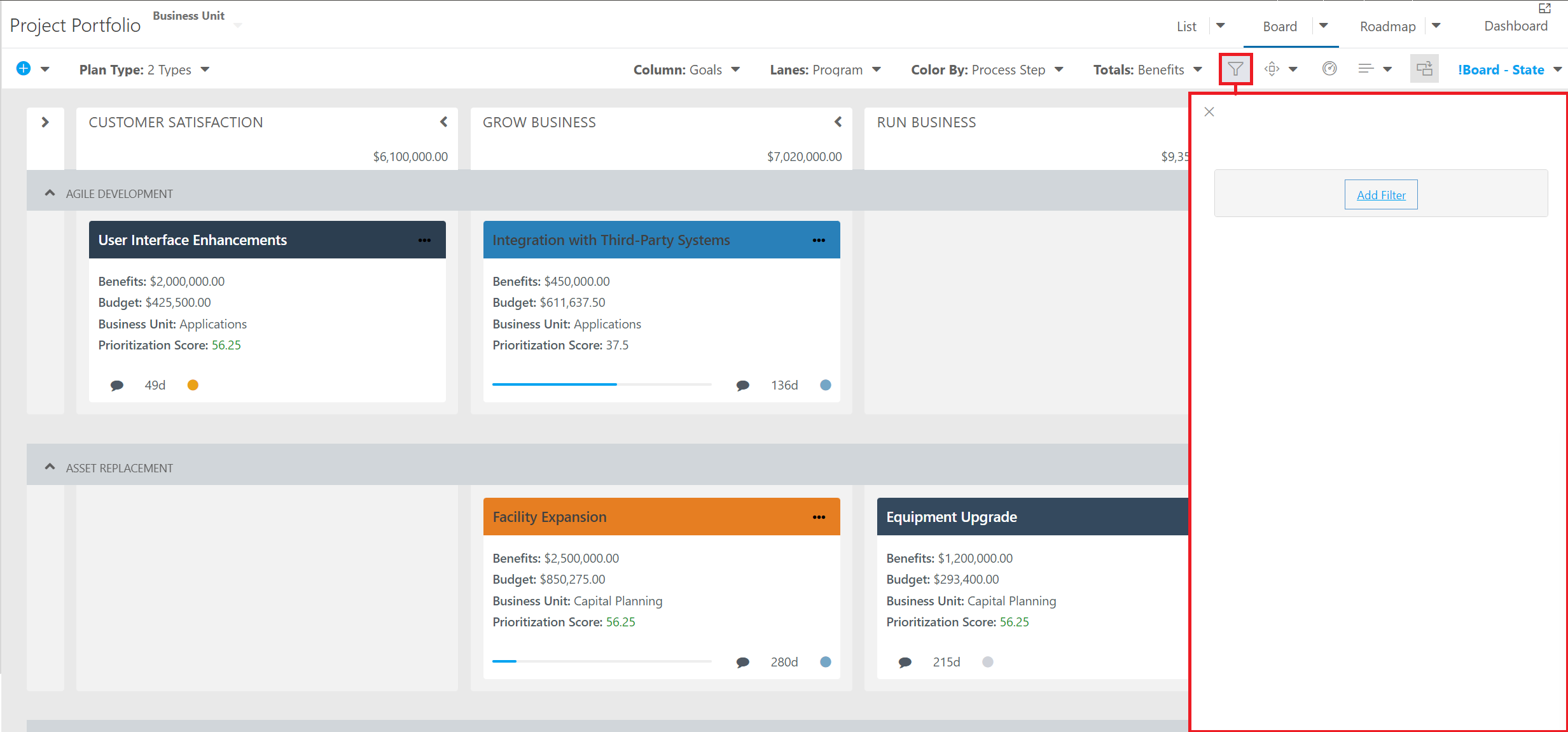Collapse the Asset Replacement lane
Screen dimensions: 1568x732
50,467
